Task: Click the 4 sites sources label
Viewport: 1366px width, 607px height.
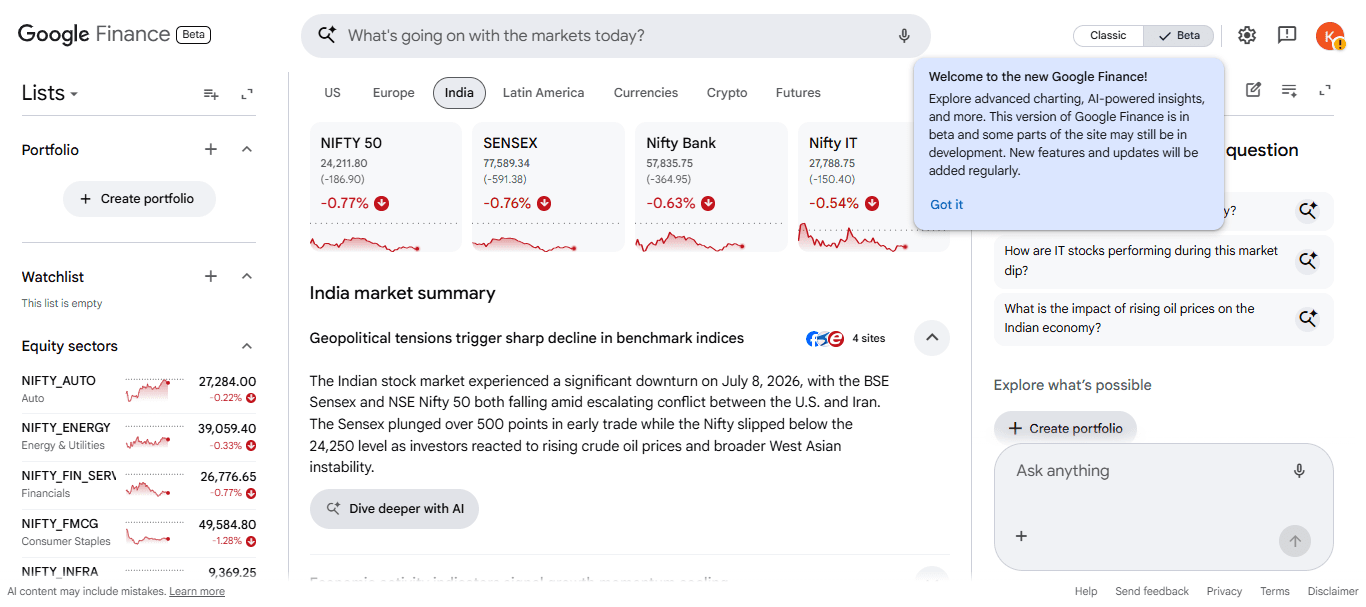Action: point(868,339)
